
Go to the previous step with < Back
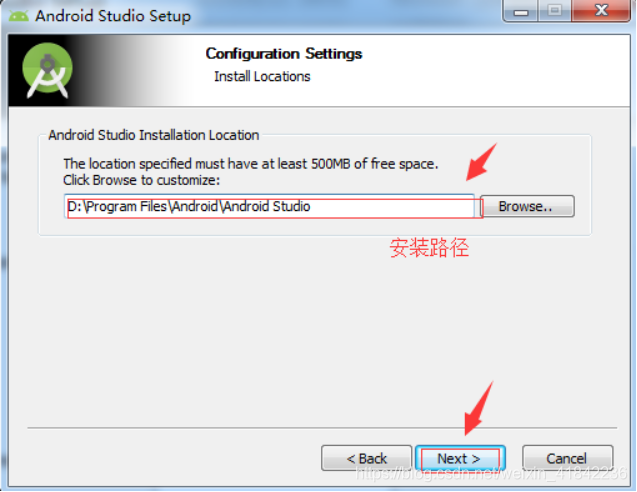pyautogui.click(x=366, y=458)
